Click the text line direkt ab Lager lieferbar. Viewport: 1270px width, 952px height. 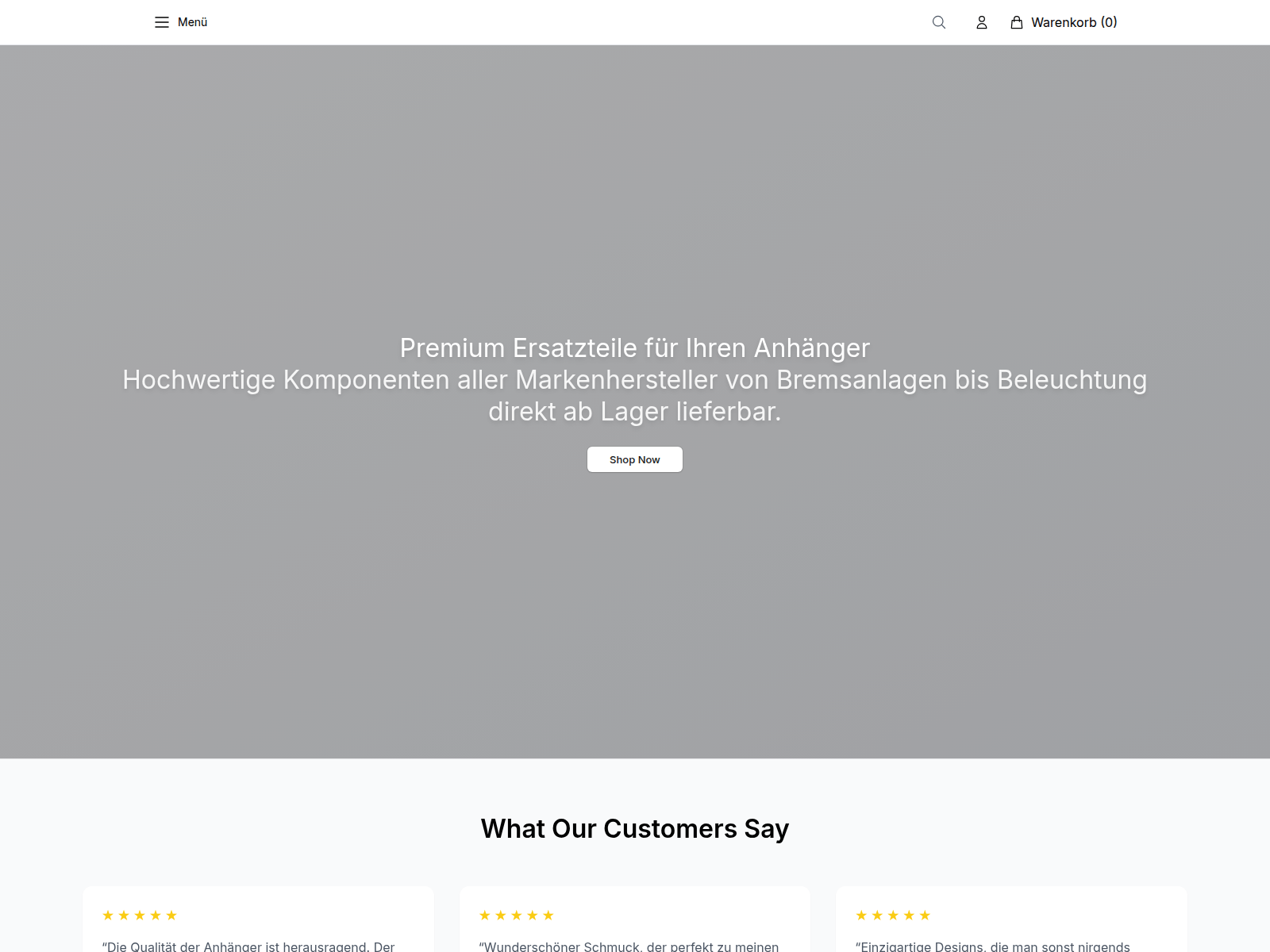635,411
